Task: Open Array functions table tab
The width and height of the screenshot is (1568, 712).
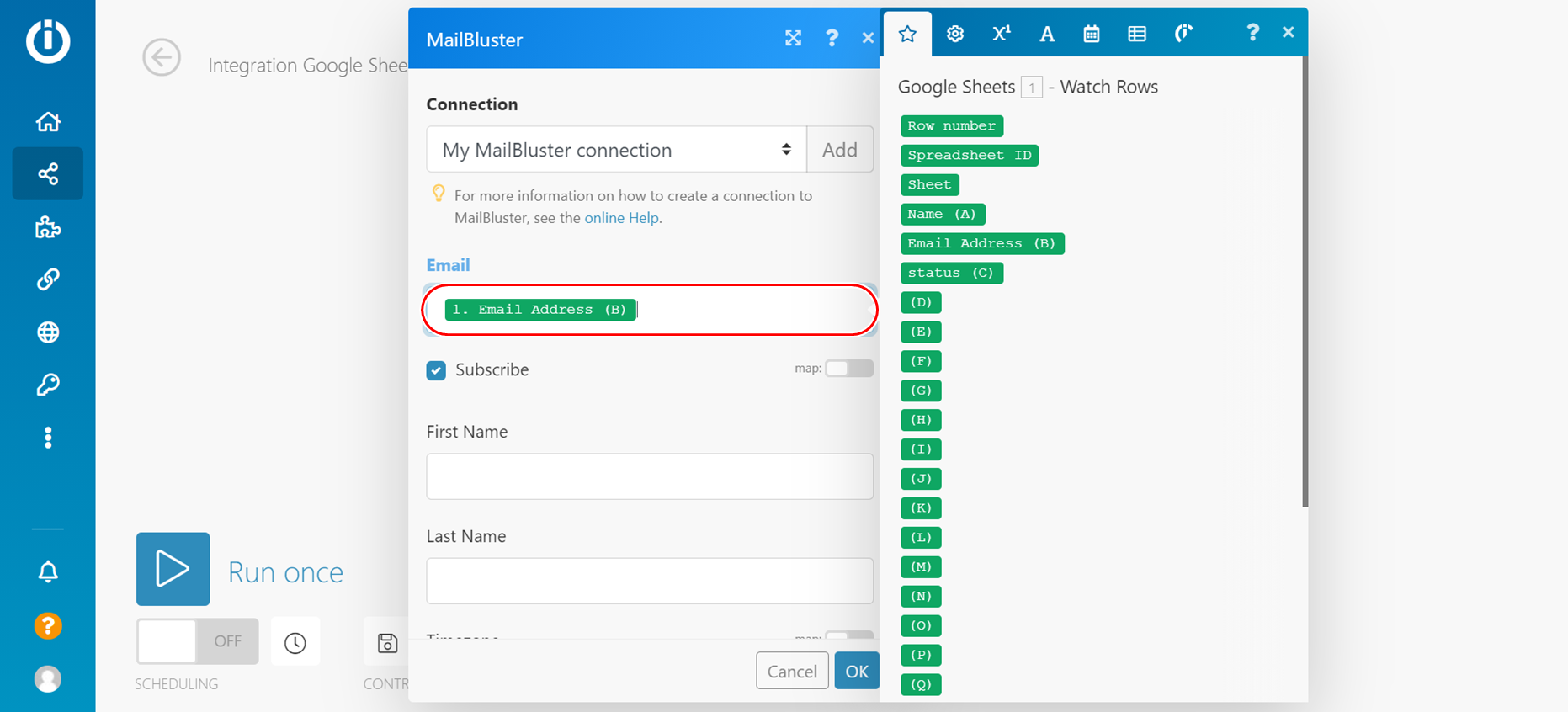Action: [x=1137, y=34]
